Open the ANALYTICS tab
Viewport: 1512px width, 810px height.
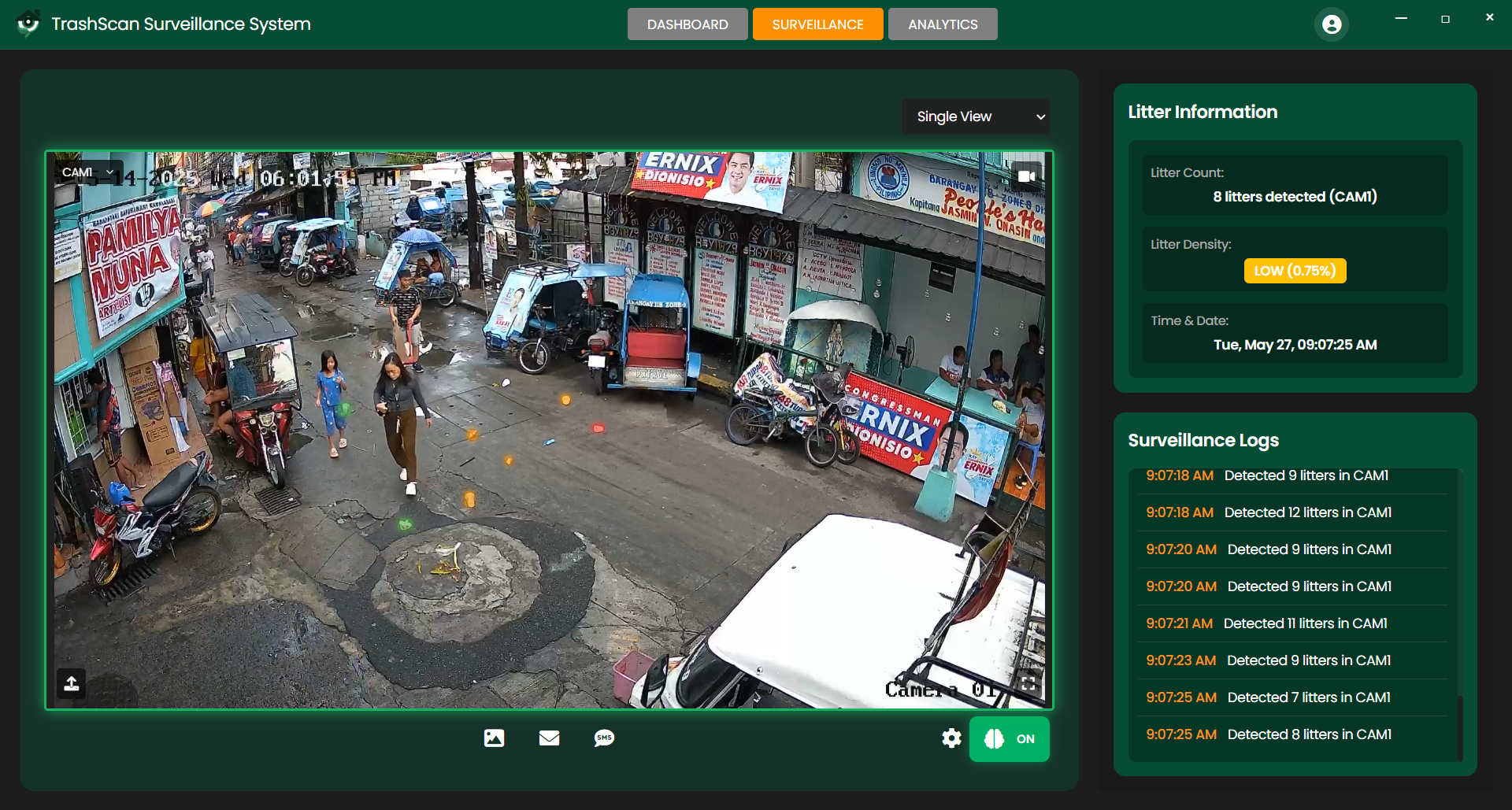coord(943,24)
